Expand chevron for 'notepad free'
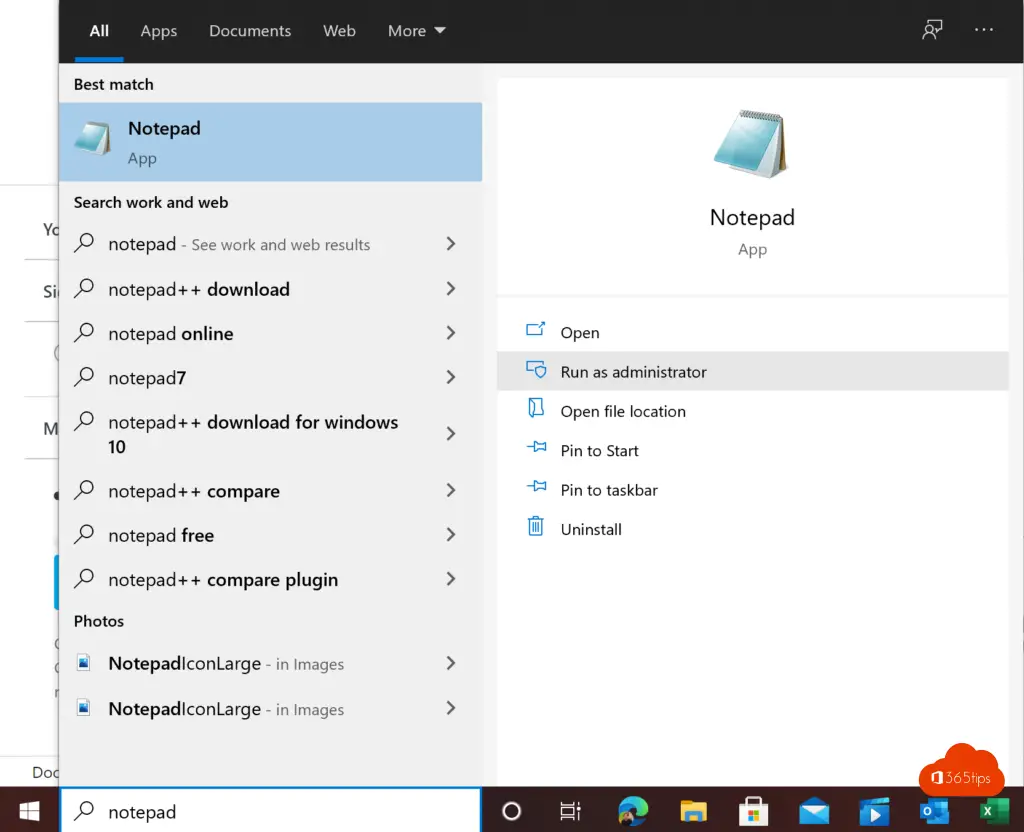The width and height of the screenshot is (1024, 832). pos(451,534)
